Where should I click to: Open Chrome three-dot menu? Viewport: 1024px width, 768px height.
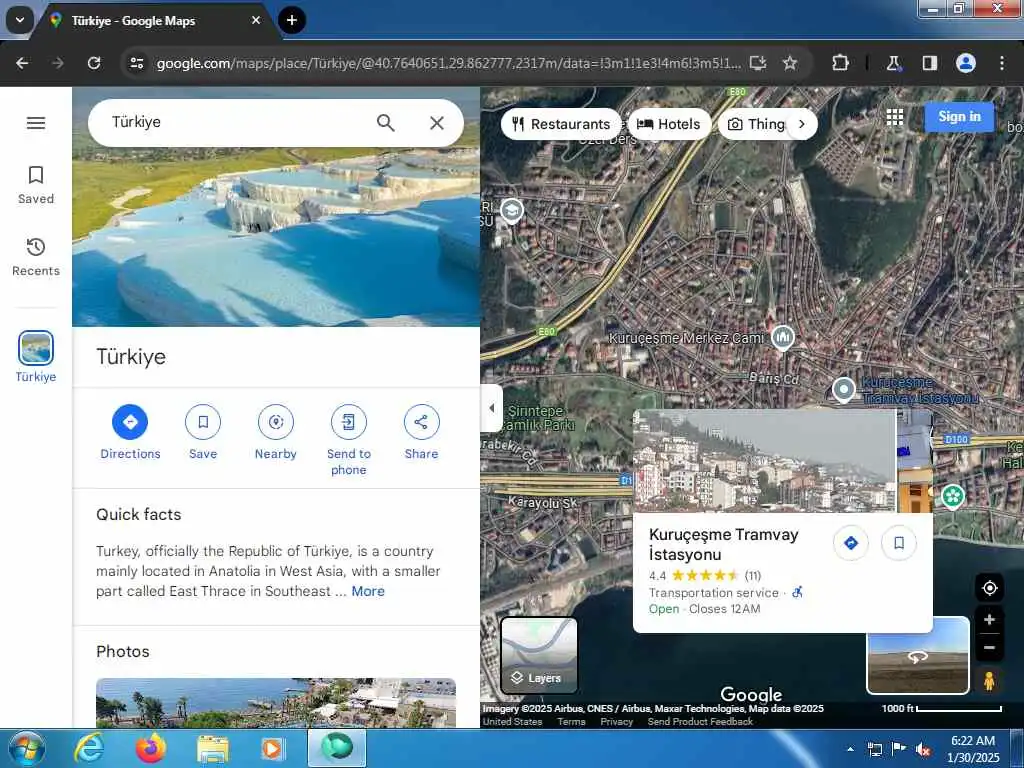tap(1002, 63)
